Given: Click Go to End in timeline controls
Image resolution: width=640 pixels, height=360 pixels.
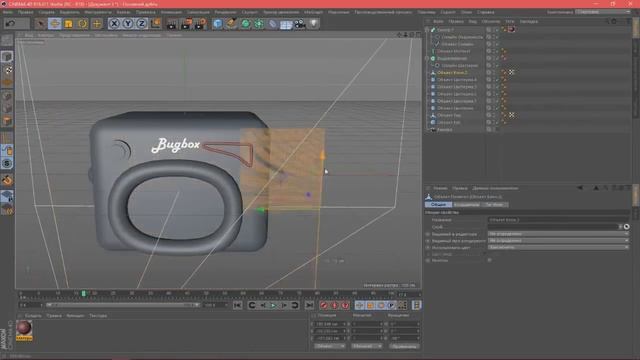Looking at the screenshot, I should [x=309, y=305].
